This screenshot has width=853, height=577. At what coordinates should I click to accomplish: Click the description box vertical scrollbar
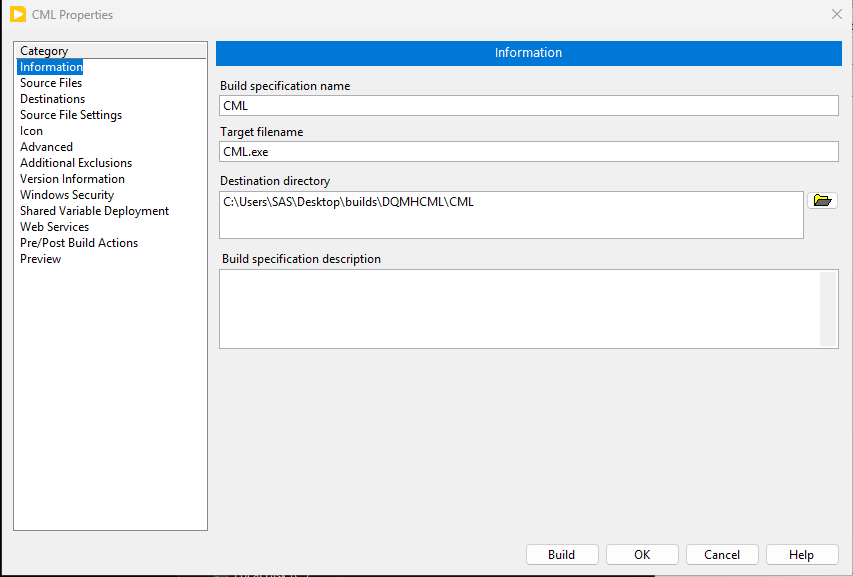click(828, 309)
